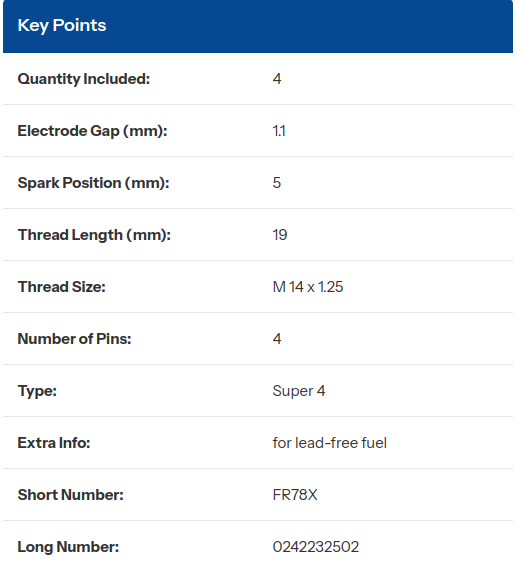This screenshot has width=515, height=572.
Task: Click the 'for lead-free fuel' text
Action: click(330, 443)
